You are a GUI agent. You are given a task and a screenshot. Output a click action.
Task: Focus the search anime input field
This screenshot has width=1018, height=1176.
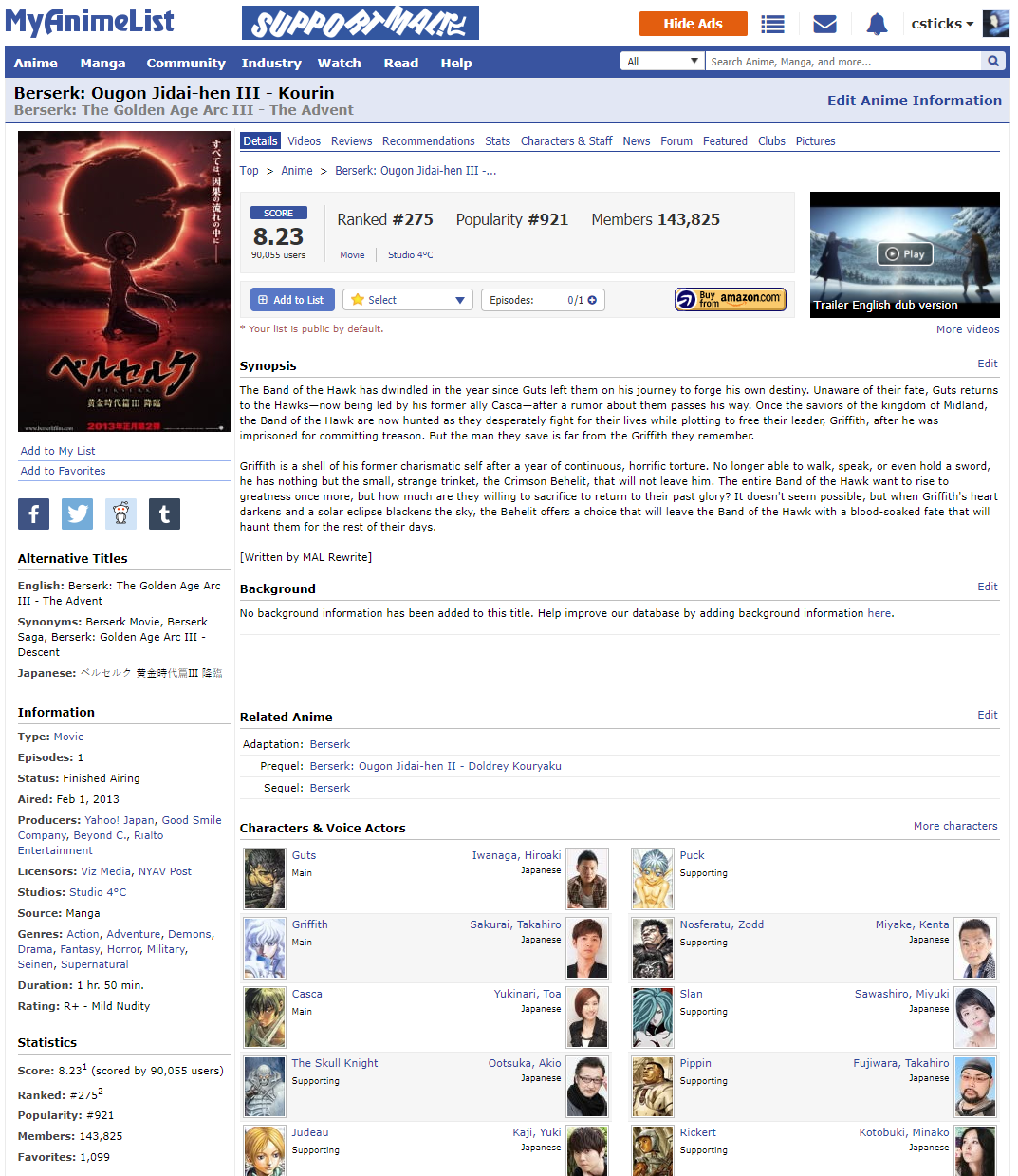[x=843, y=62]
